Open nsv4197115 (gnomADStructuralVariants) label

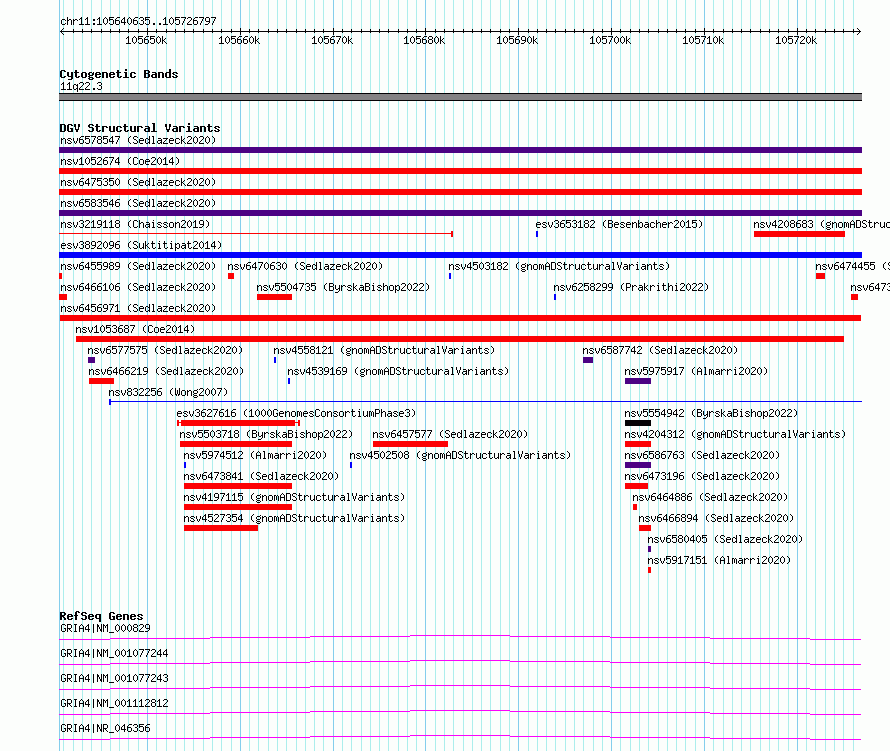[x=294, y=497]
